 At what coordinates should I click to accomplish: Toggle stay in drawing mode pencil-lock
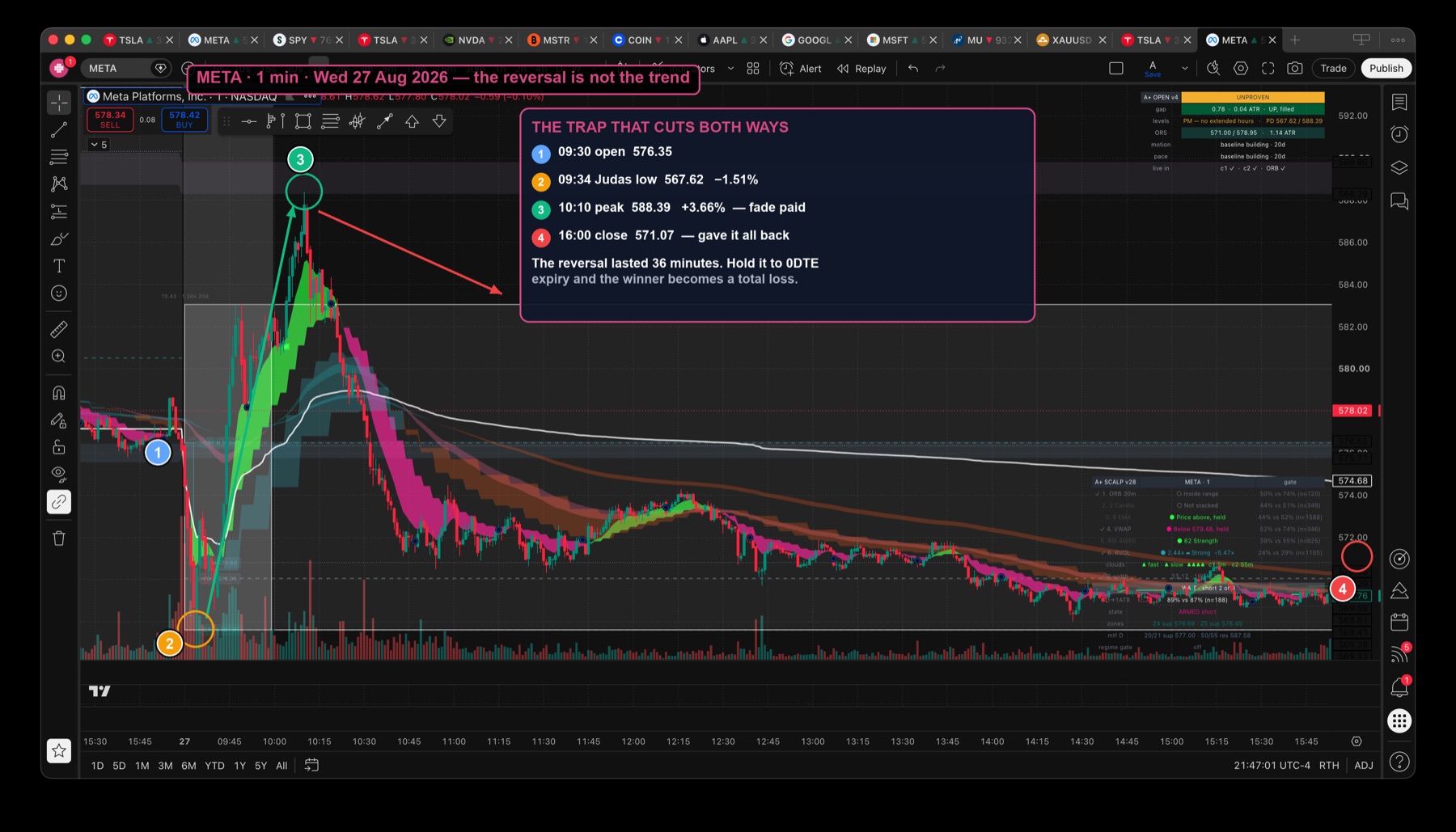59,420
